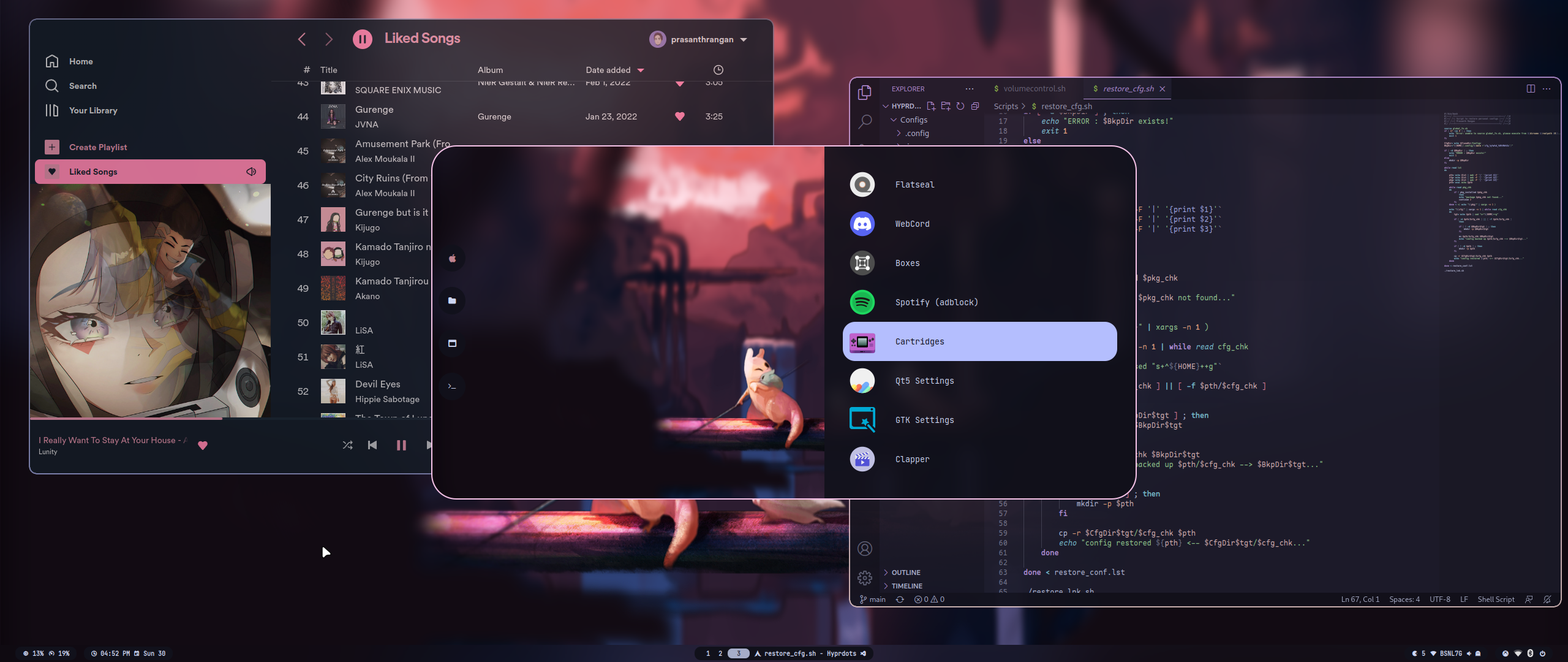1568x662 pixels.
Task: Click the launcher folder mode icon
Action: (452, 300)
